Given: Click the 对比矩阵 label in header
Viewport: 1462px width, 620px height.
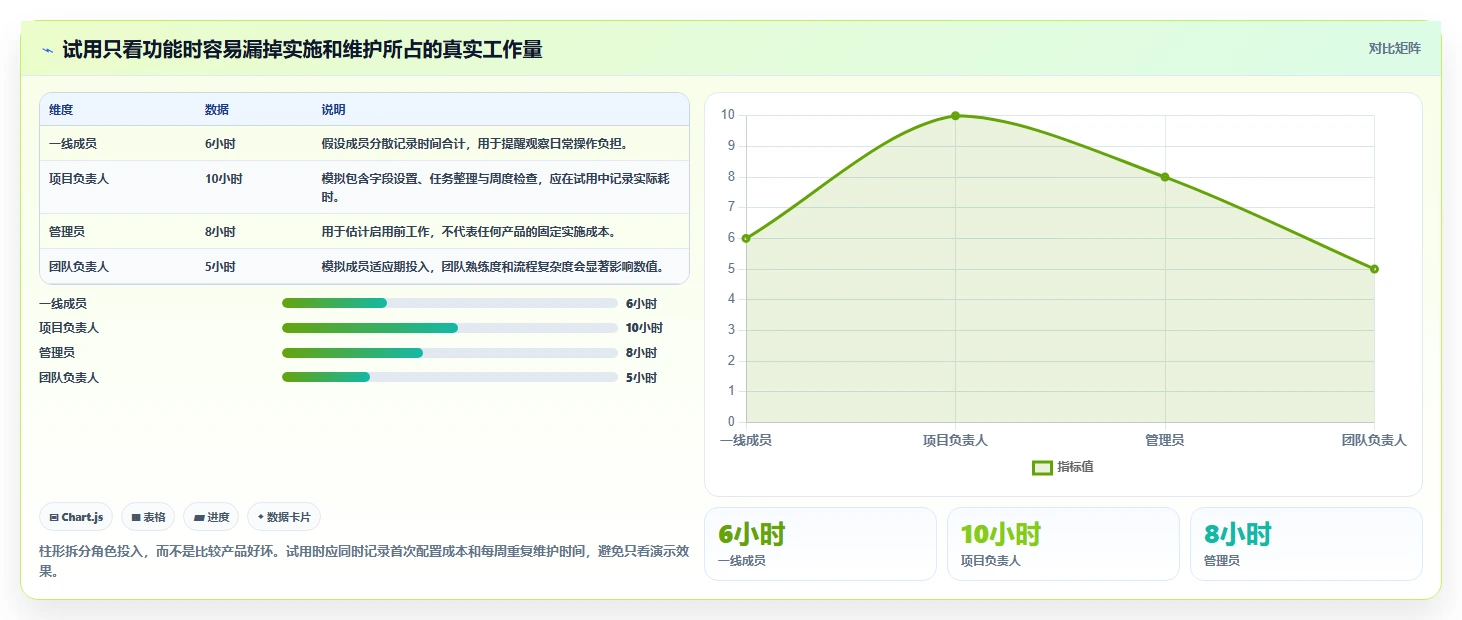Looking at the screenshot, I should click(1394, 48).
